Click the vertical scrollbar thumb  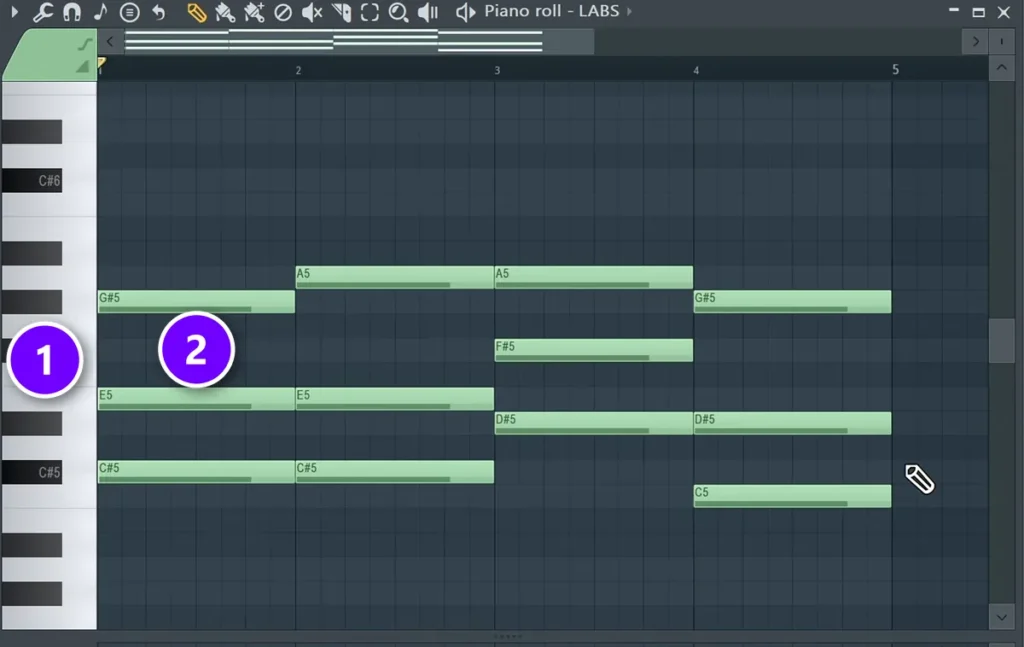tap(1002, 340)
